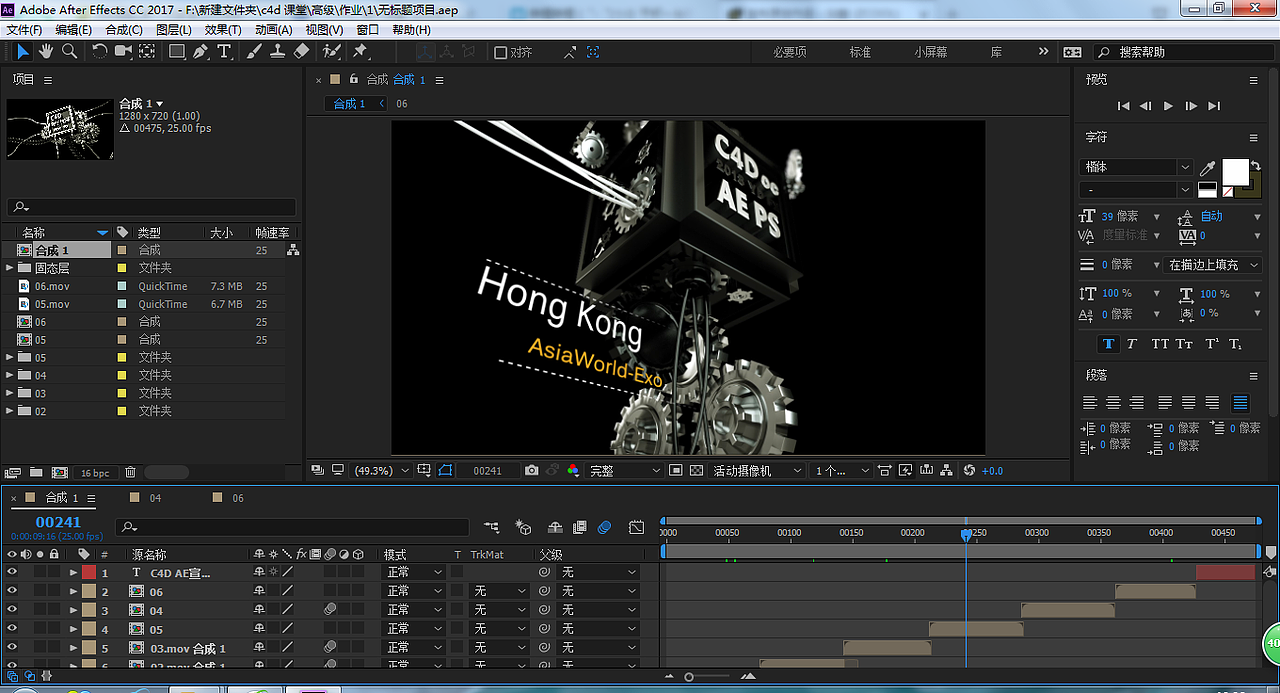The image size is (1280, 693).
Task: Expand layer 1 C4D AE宣... properties
Action: point(73,573)
